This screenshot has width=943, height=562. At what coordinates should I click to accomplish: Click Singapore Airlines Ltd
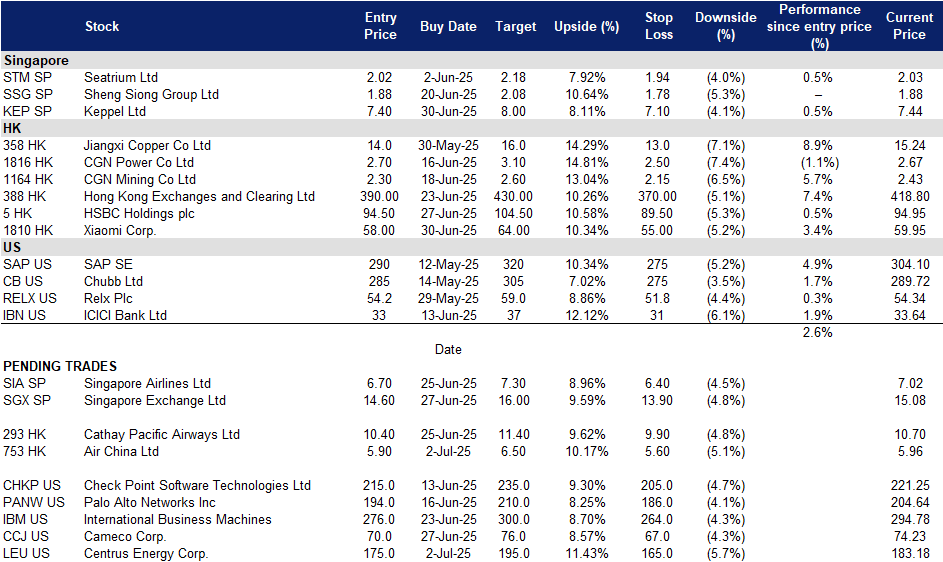(147, 383)
